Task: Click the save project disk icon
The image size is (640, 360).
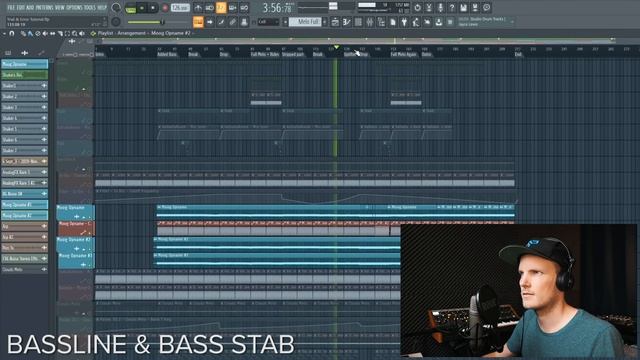Action: [463, 8]
